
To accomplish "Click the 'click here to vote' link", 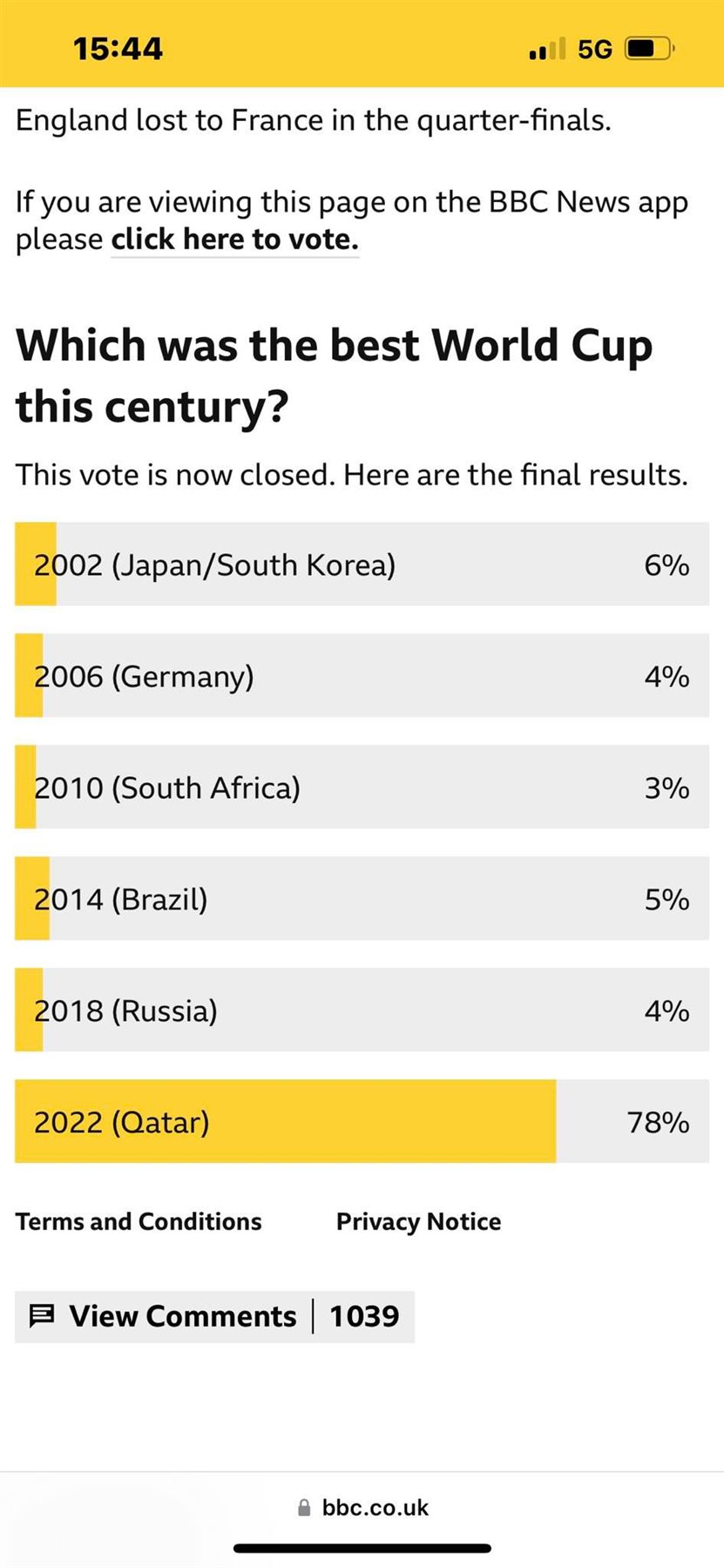I will click(234, 240).
